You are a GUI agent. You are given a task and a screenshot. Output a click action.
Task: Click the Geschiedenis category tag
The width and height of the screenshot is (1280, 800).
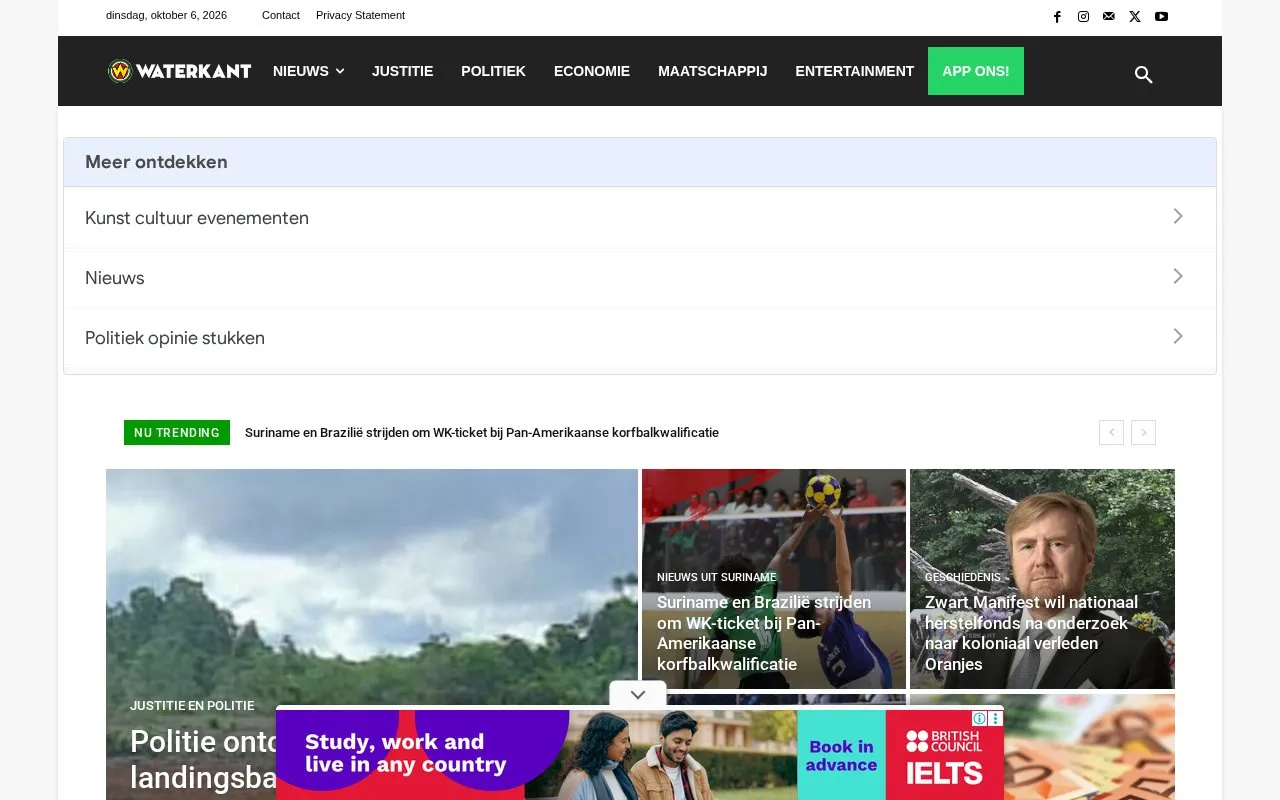tap(963, 577)
